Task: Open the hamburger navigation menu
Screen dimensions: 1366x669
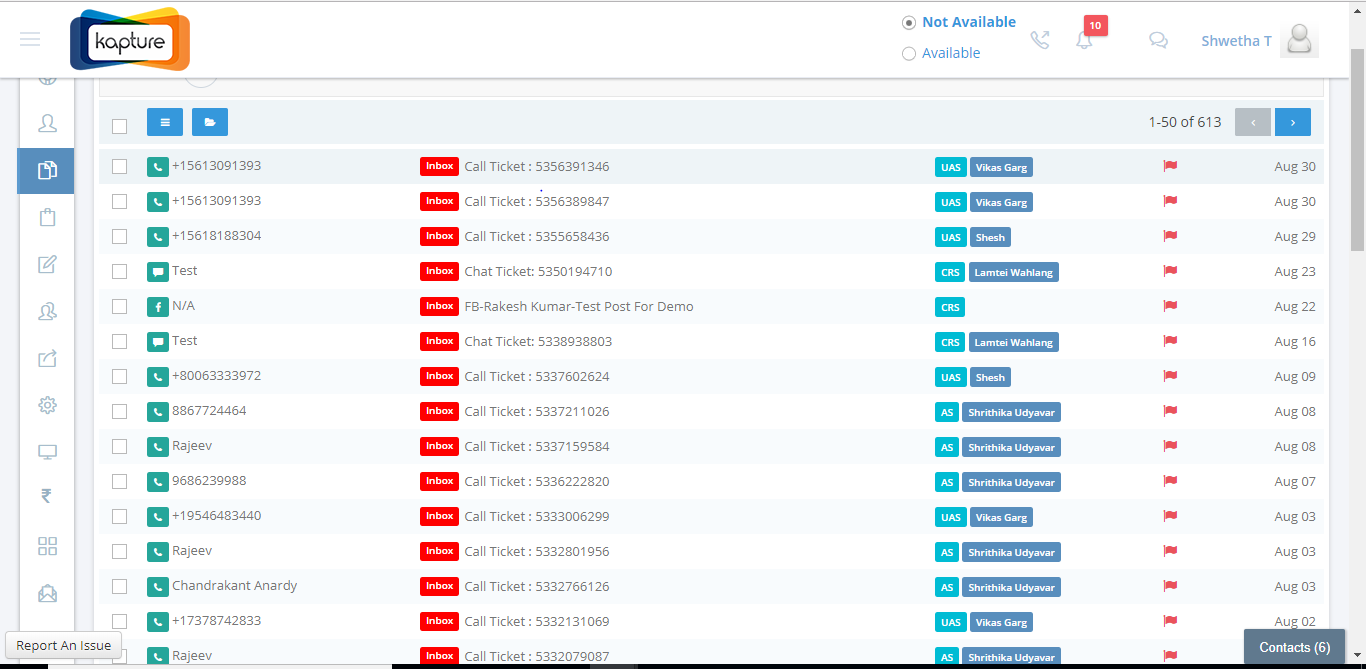Action: (x=30, y=39)
